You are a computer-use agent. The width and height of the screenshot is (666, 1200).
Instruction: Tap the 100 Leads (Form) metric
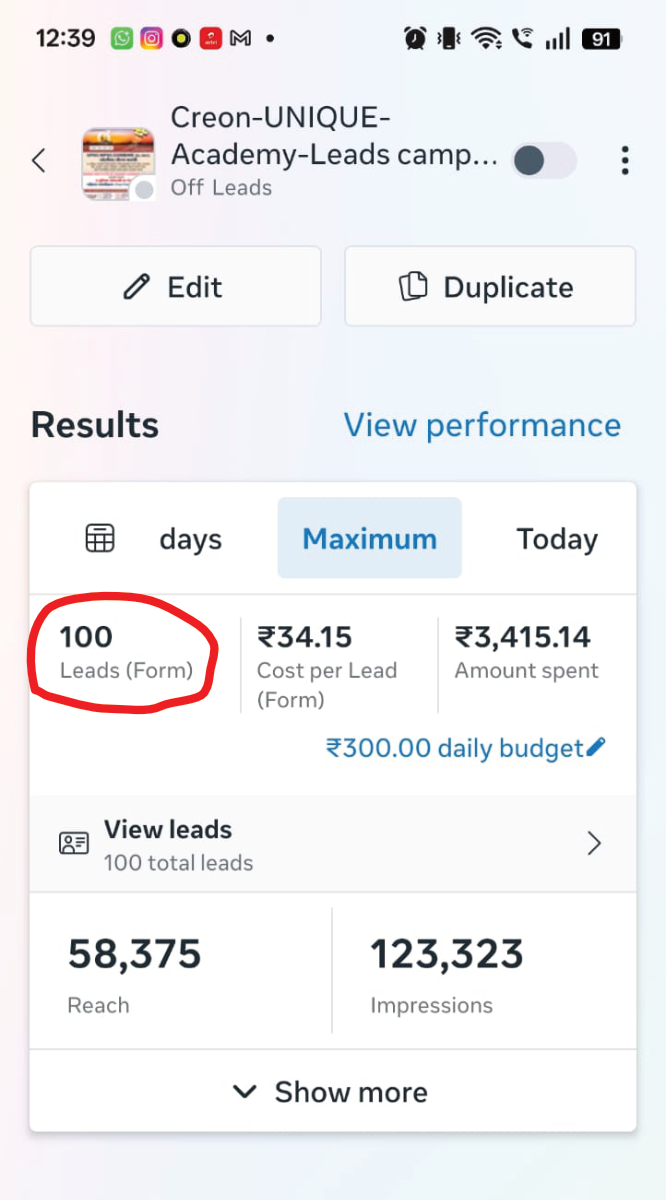[126, 652]
